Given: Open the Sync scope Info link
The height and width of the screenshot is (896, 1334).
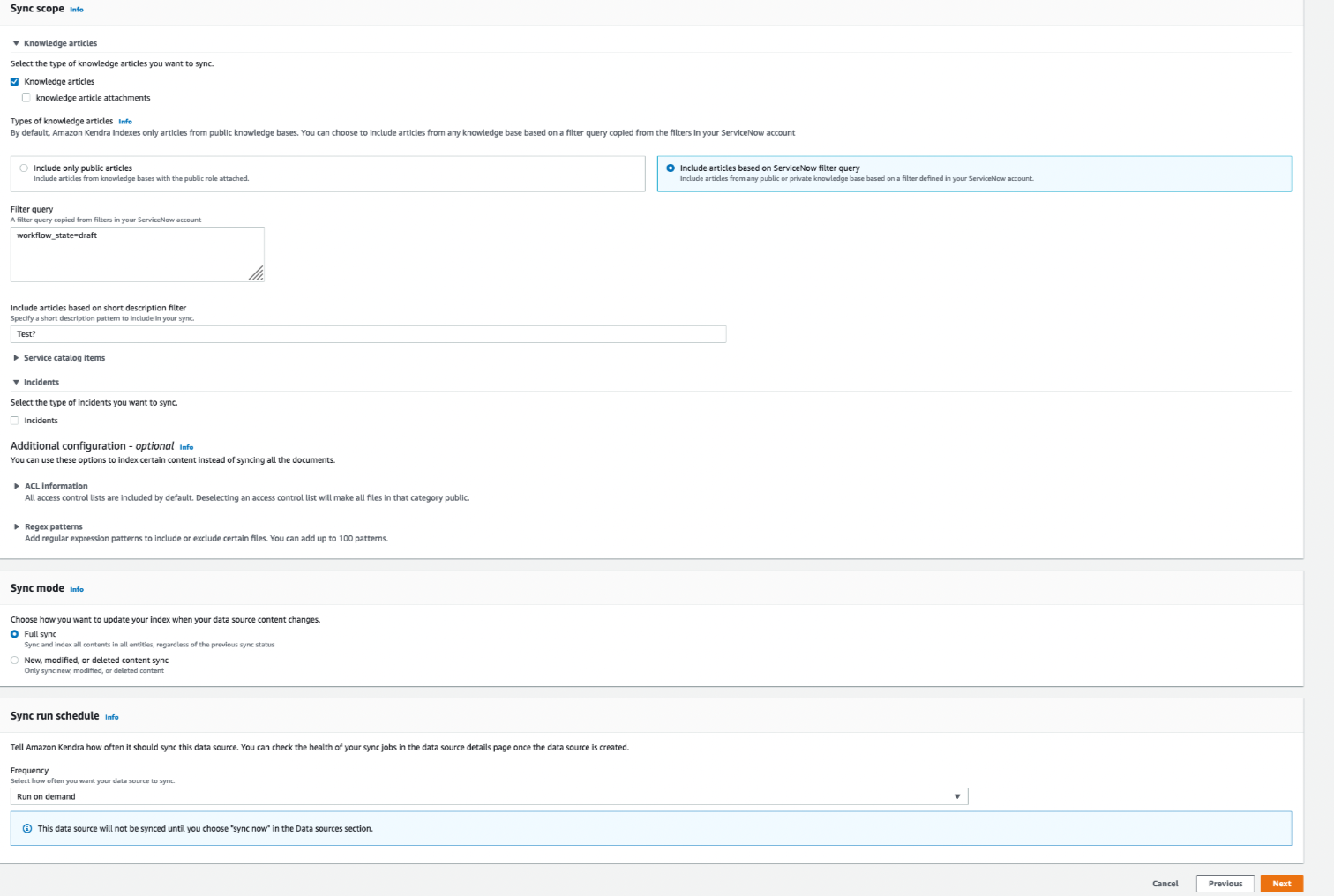Looking at the screenshot, I should tap(77, 10).
